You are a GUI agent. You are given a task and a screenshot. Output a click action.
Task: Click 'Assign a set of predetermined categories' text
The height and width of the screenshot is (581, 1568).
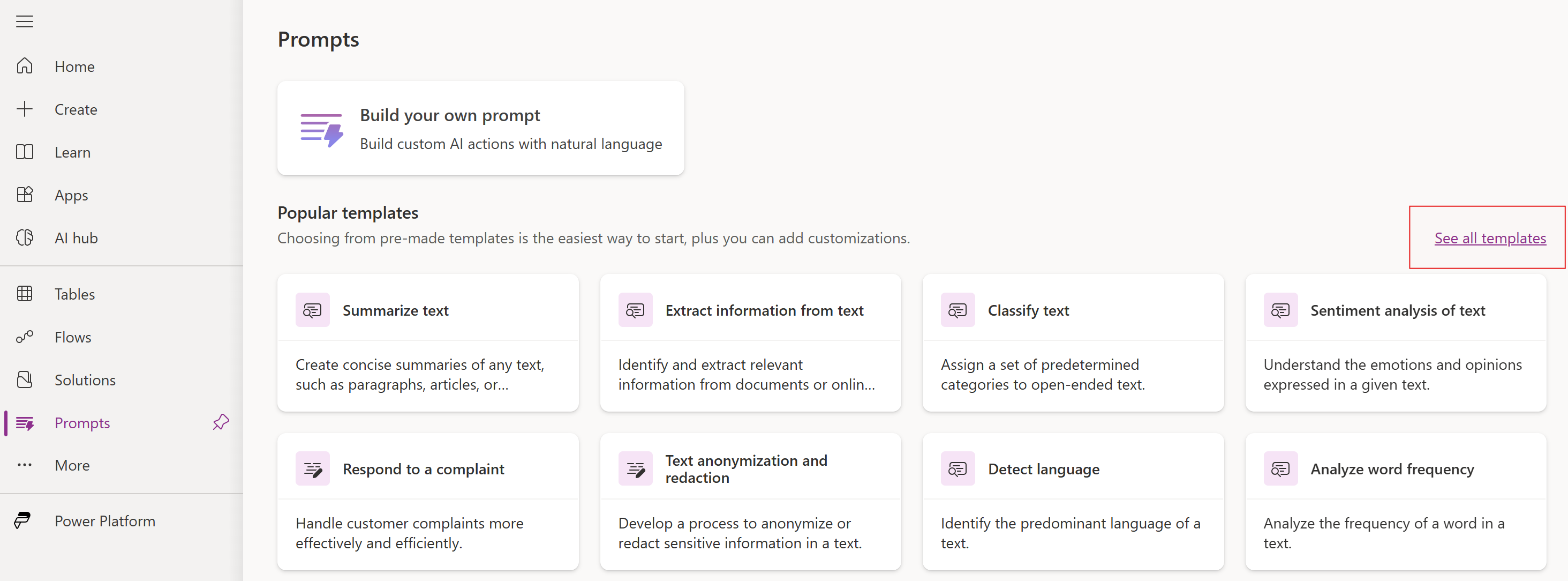pyautogui.click(x=1043, y=374)
